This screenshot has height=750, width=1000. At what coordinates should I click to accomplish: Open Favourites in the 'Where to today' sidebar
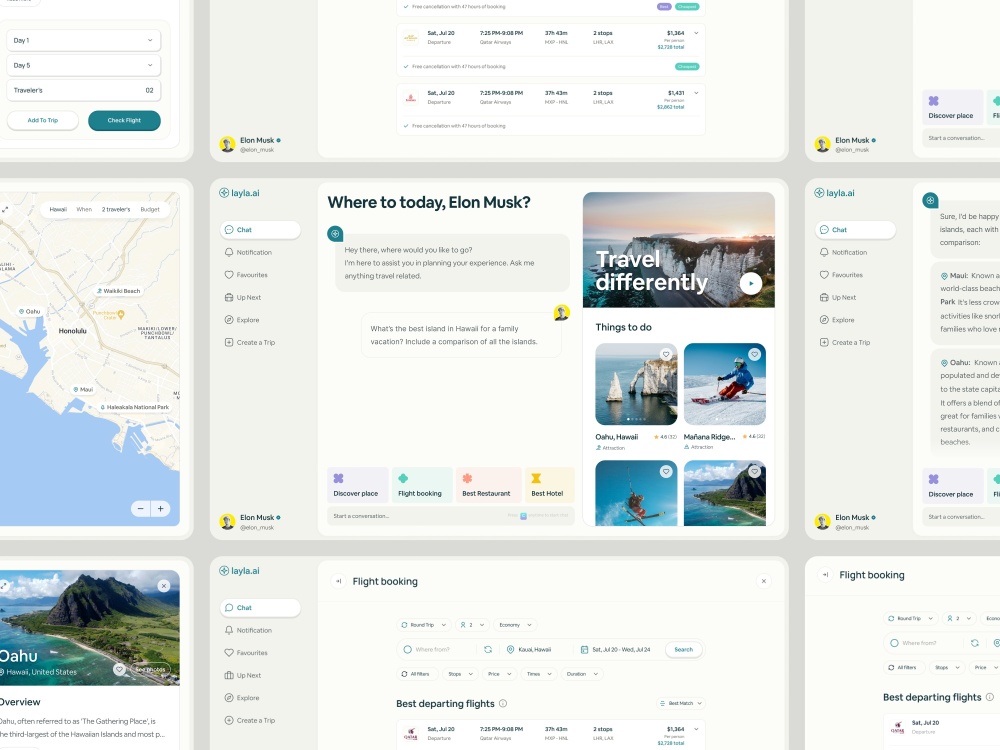tap(246, 275)
